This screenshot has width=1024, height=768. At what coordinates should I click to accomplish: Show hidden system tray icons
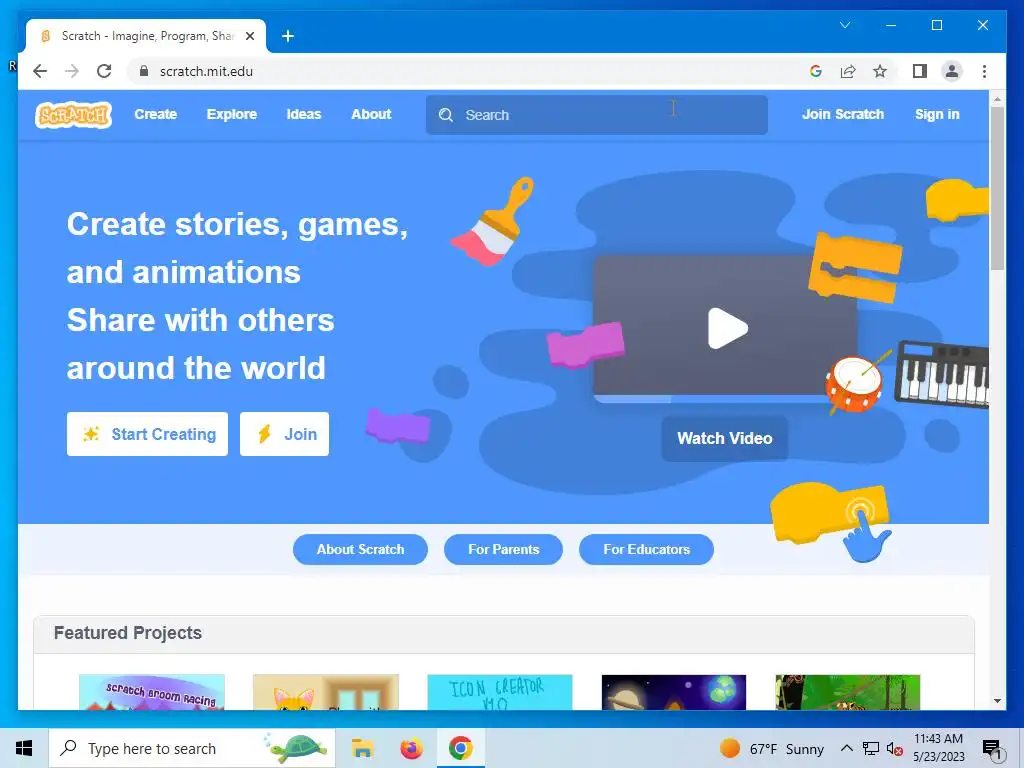[x=846, y=748]
